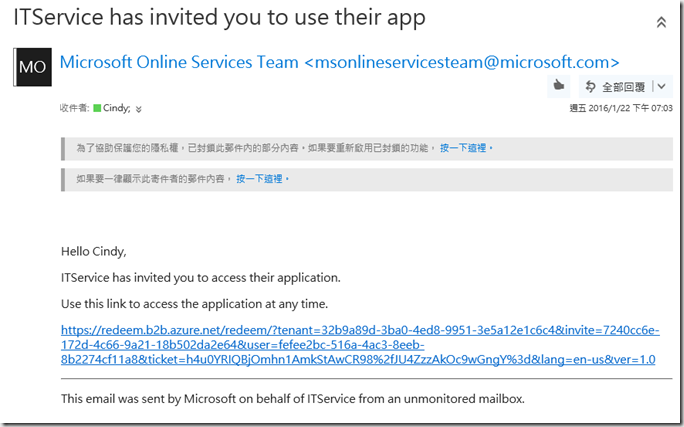The height and width of the screenshot is (427, 684).
Task: Expand the recipients list chevron after Cindy
Action: 139,109
